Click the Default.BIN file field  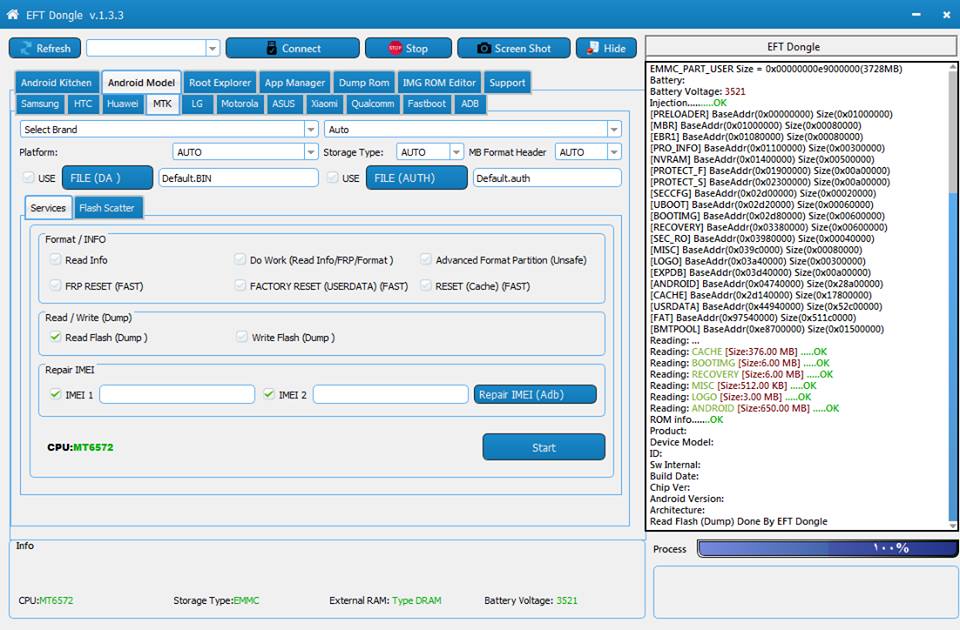click(239, 178)
